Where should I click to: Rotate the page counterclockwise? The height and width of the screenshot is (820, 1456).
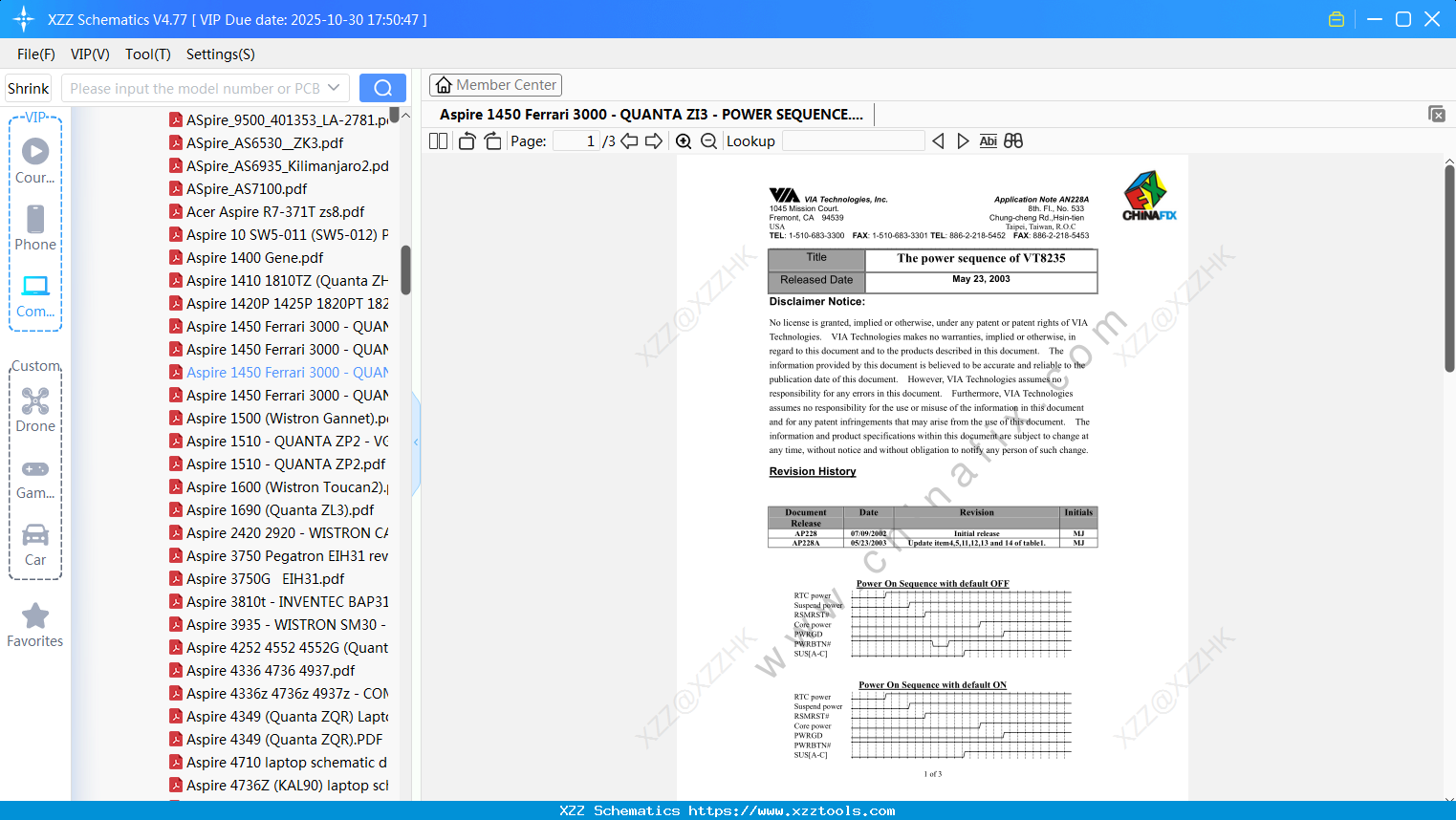click(467, 141)
